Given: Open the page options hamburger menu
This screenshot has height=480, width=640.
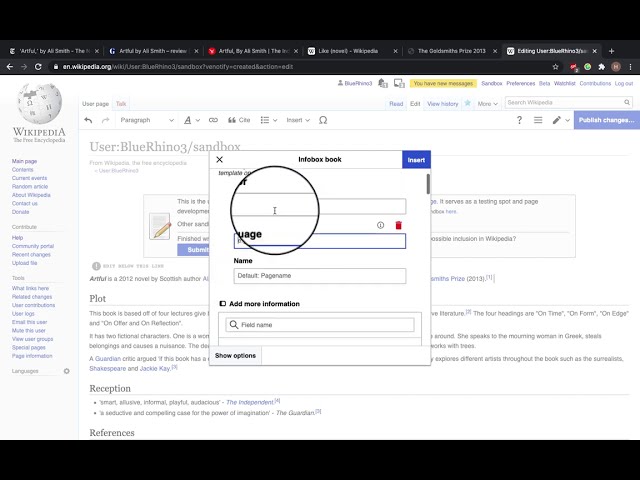Looking at the screenshot, I should coord(538,120).
